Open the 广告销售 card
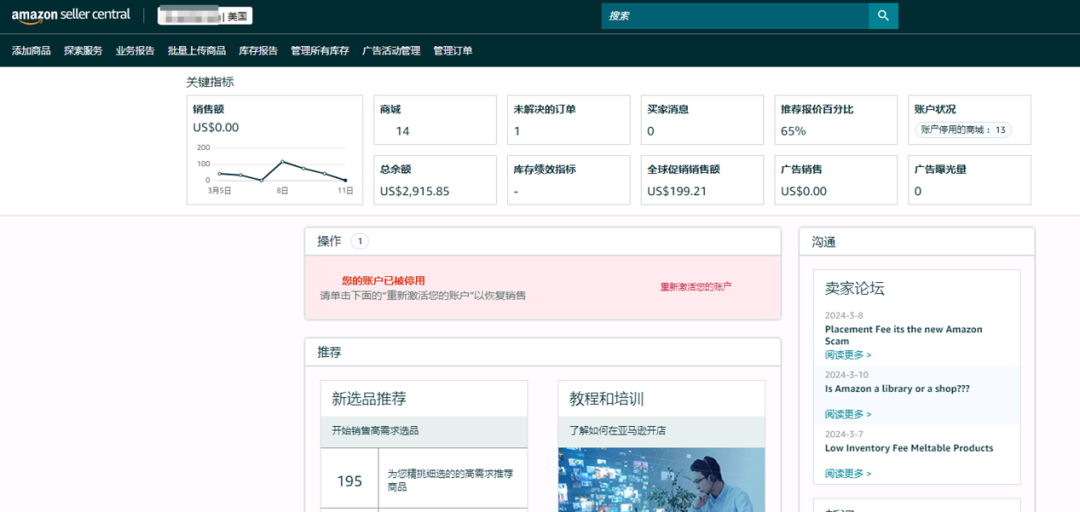Screen dimensions: 1080x512 pos(835,180)
